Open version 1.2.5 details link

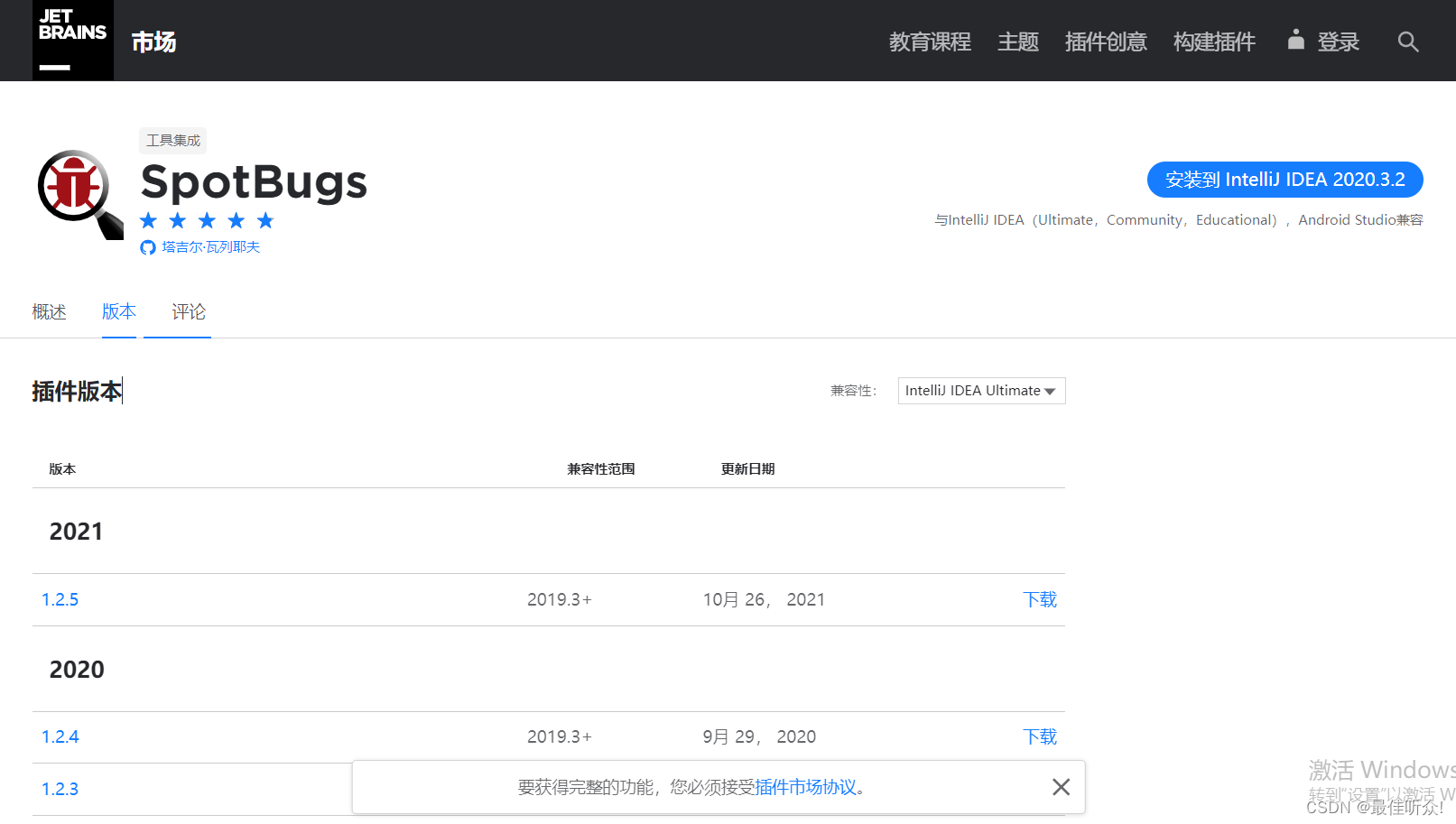click(60, 600)
